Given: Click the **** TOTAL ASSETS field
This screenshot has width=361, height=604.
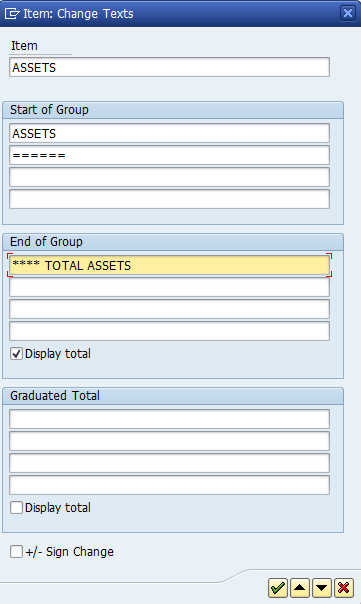Looking at the screenshot, I should pyautogui.click(x=170, y=265).
